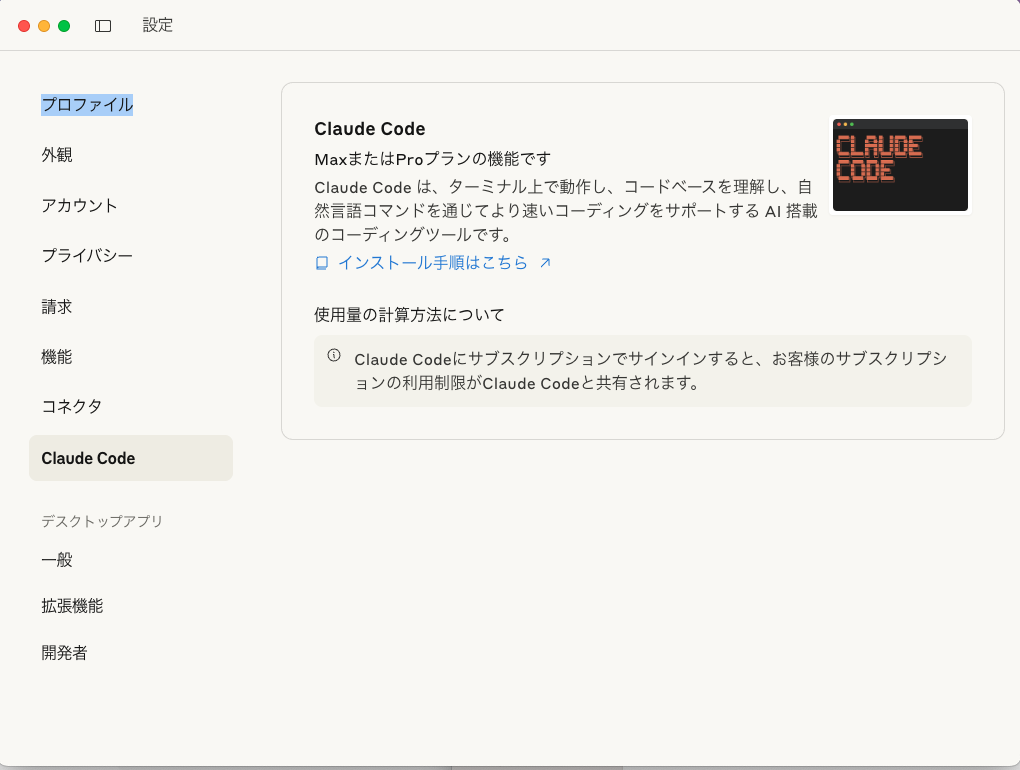
Task: Select Claude Code sidebar item
Action: [131, 458]
